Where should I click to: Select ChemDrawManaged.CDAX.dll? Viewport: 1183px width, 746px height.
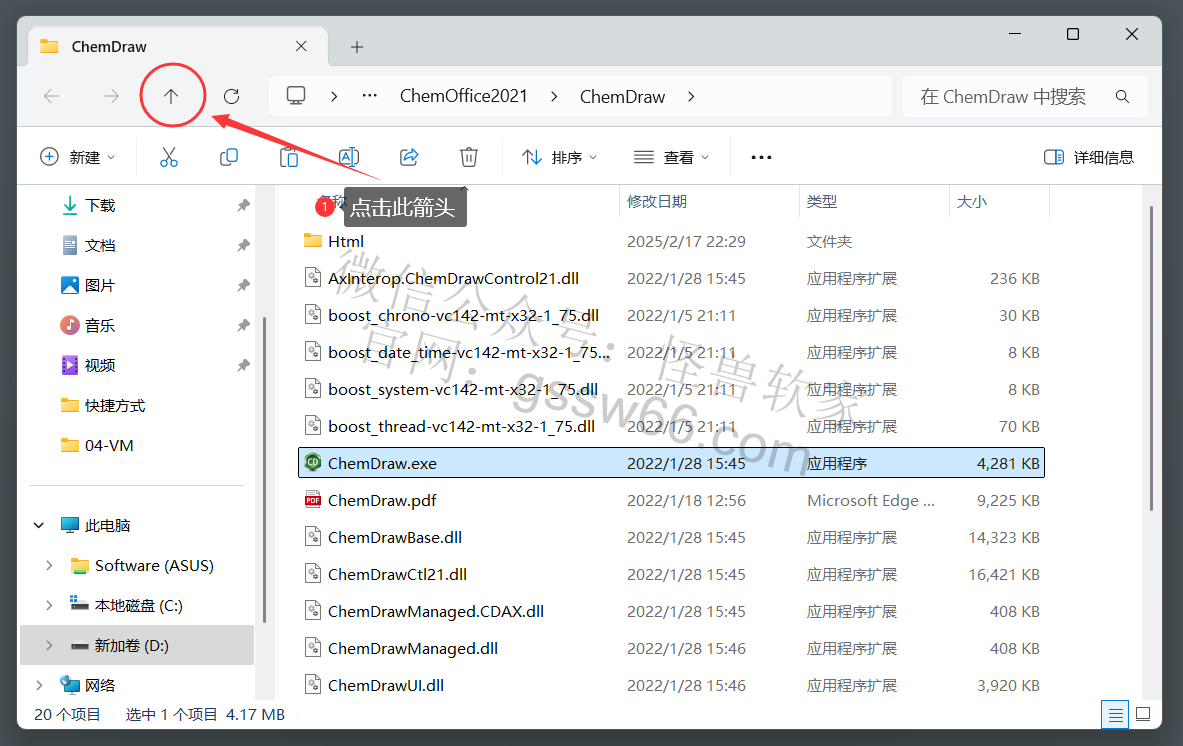point(671,611)
